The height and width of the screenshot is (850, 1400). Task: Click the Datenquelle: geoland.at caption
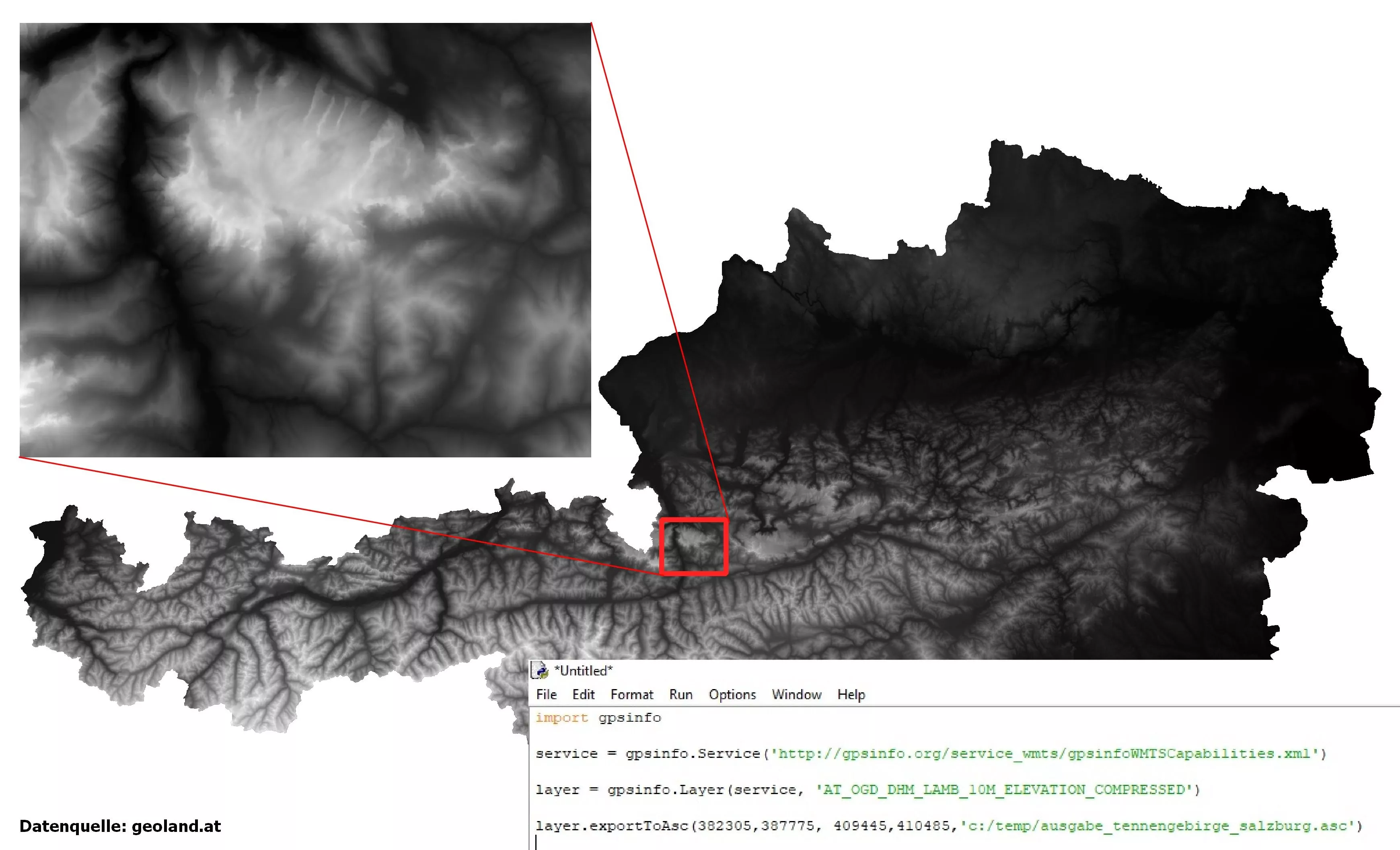(120, 825)
